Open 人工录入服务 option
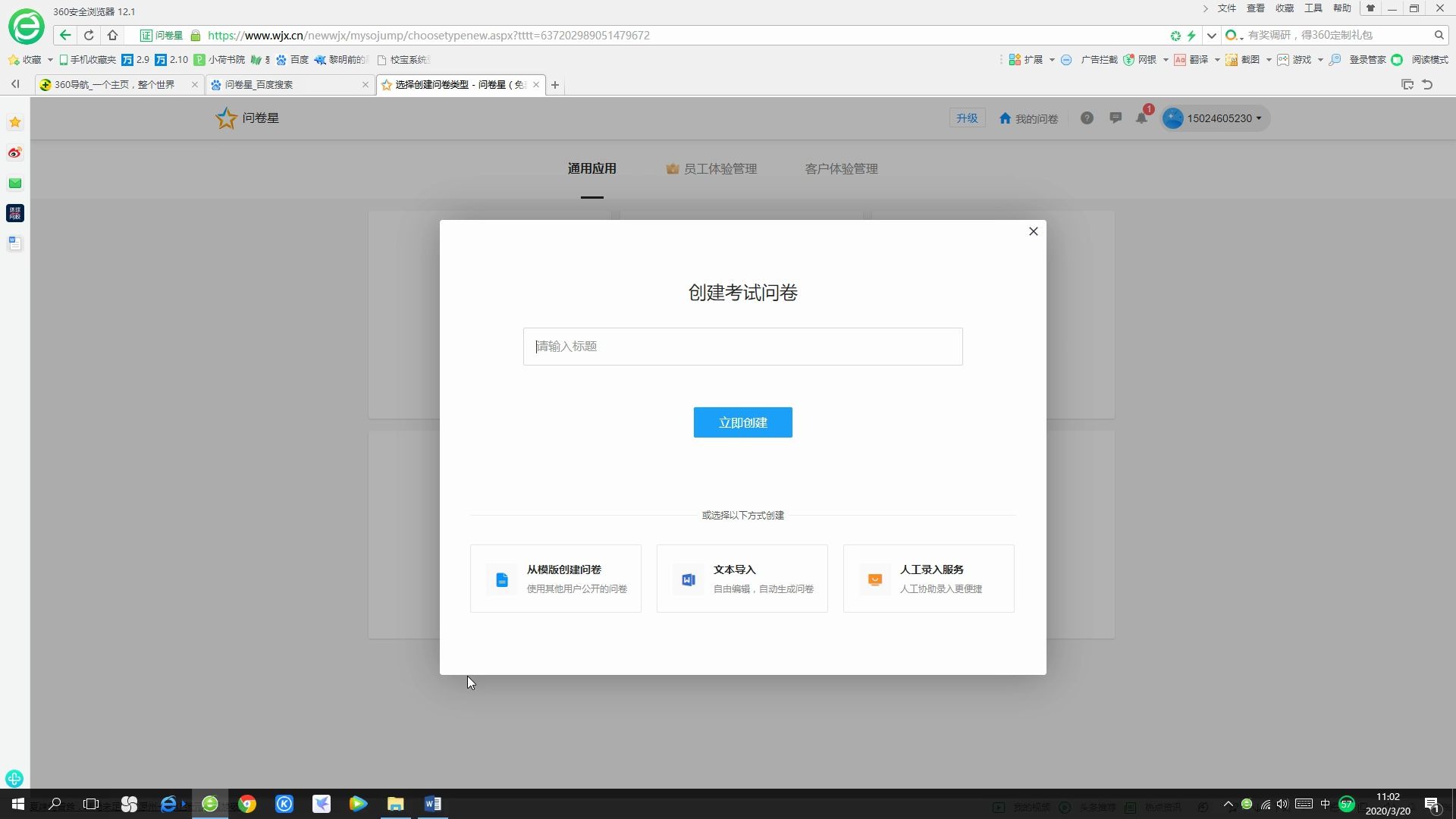The width and height of the screenshot is (1456, 819). tap(928, 579)
